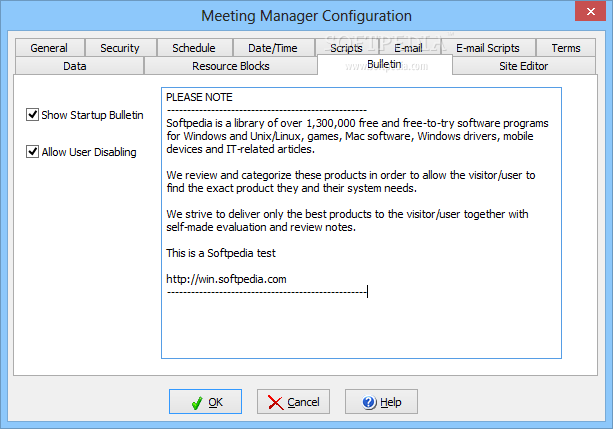The height and width of the screenshot is (429, 613).
Task: Open the Resource Blocks tab
Action: click(x=231, y=66)
